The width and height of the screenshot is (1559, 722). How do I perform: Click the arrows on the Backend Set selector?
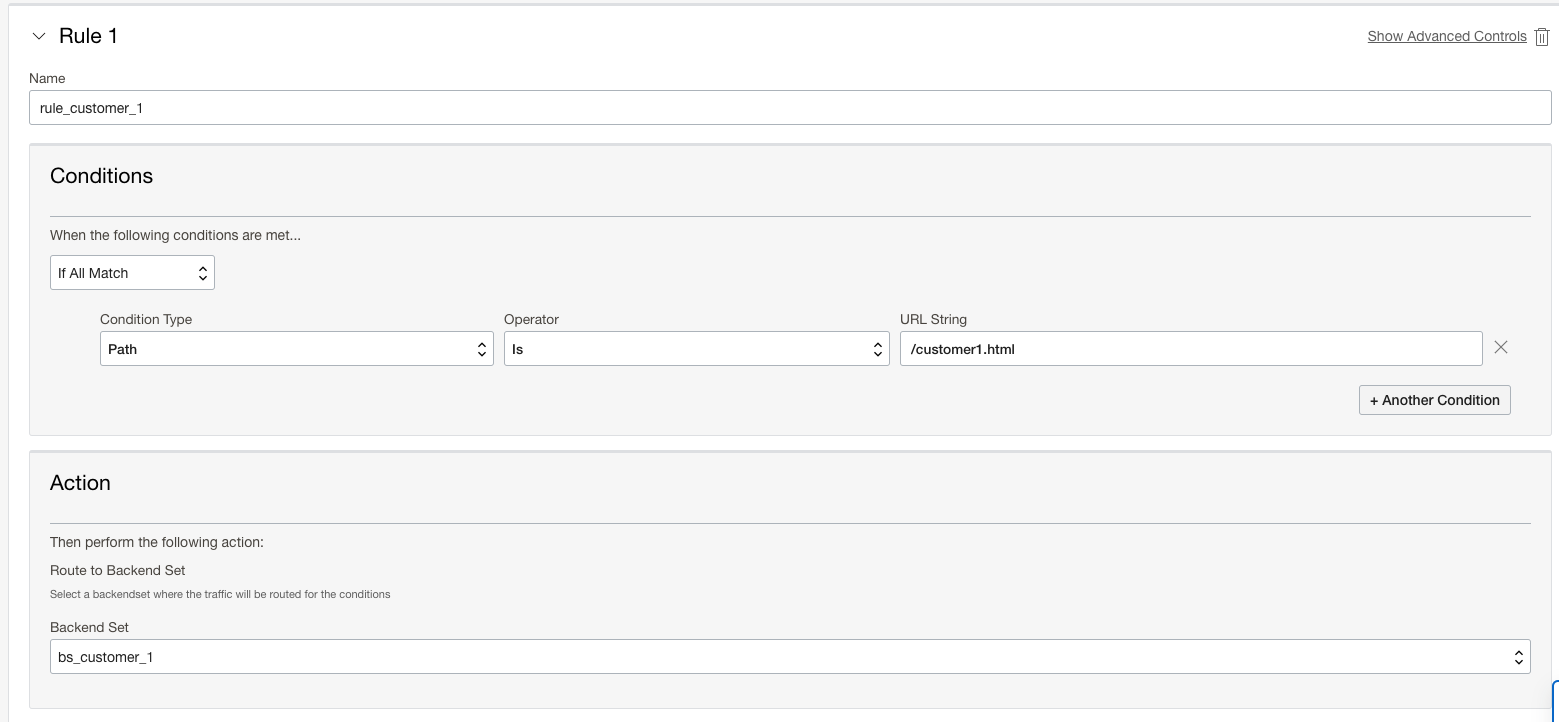[1518, 656]
